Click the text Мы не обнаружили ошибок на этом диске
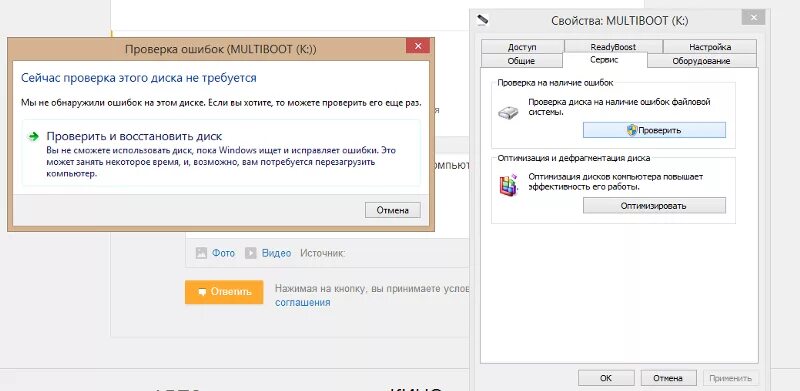 tap(113, 103)
